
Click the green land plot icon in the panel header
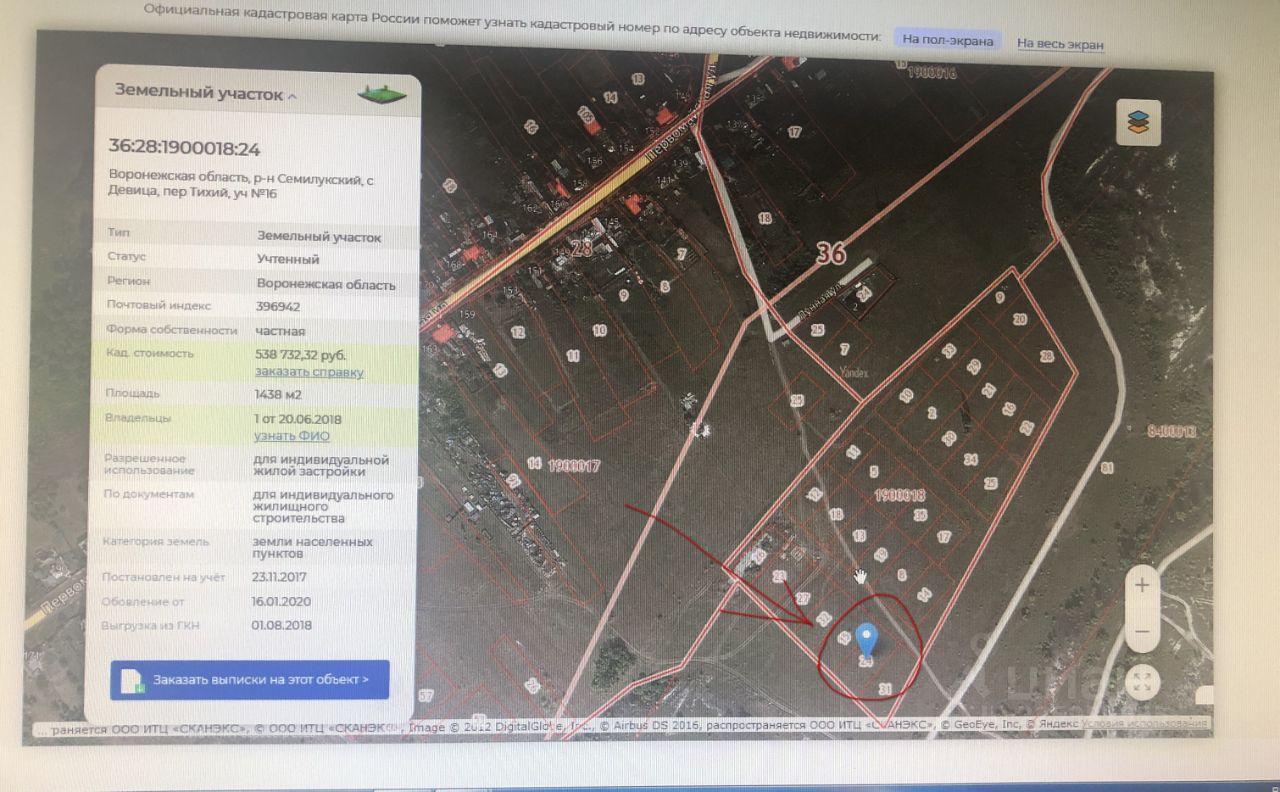point(382,93)
